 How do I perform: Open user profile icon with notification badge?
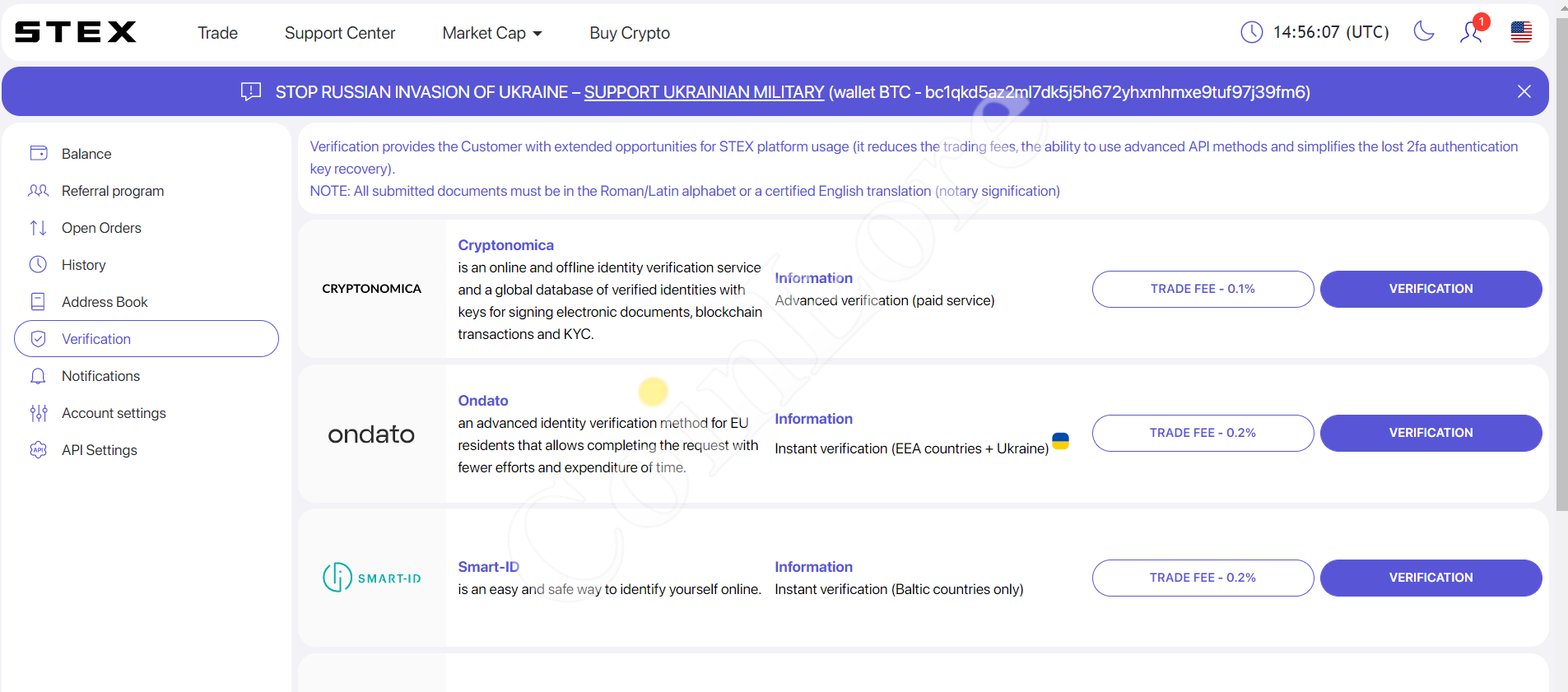(1472, 31)
